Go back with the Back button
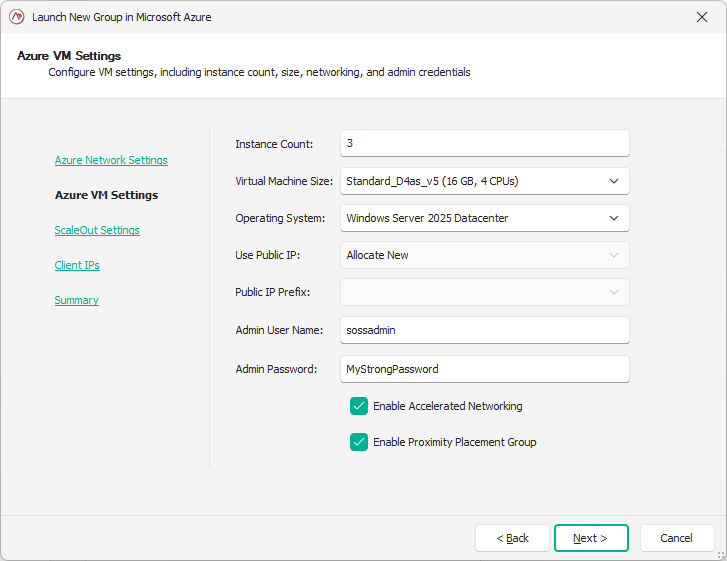 tap(512, 538)
